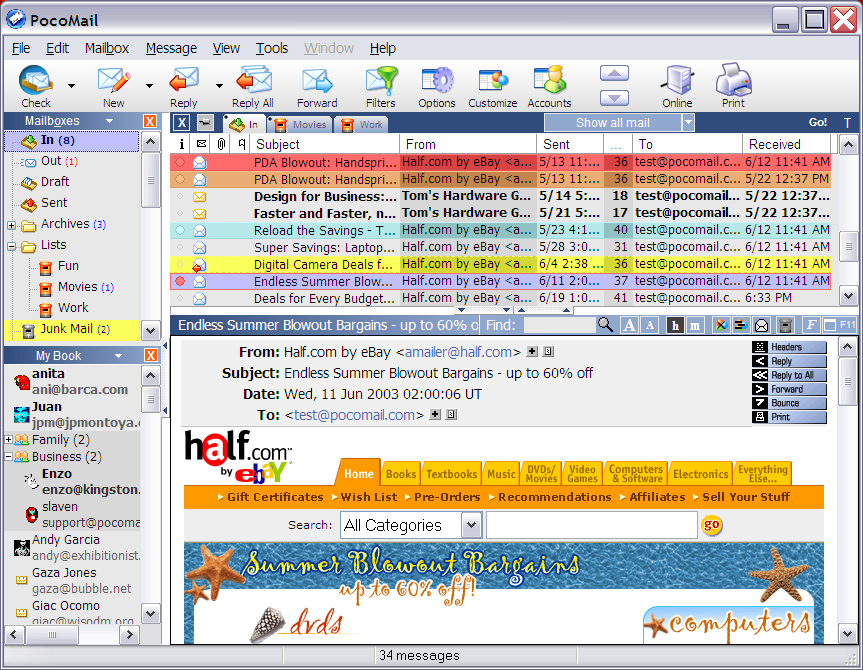Viewport: 863px width, 670px height.
Task: Go to next message with the down arrow toolbar button
Action: tap(614, 98)
